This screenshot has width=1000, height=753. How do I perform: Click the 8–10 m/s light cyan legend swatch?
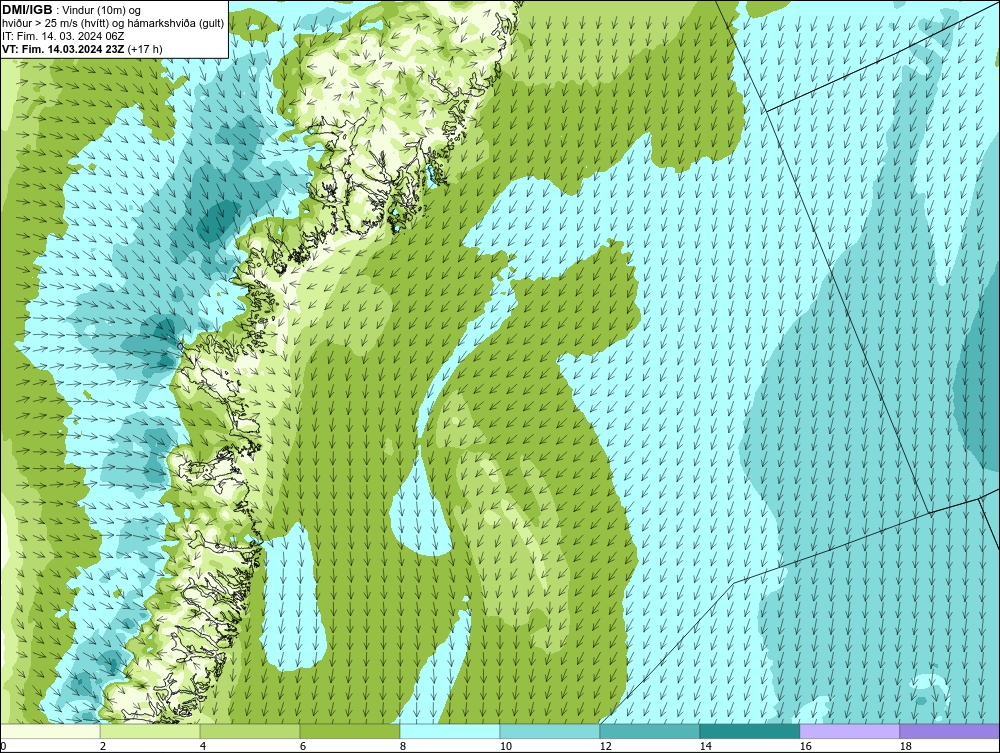pos(450,731)
